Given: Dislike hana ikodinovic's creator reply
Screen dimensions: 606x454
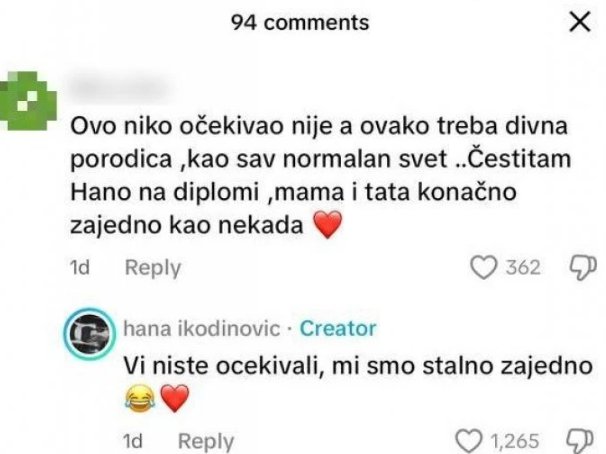Looking at the screenshot, I should click(x=577, y=440).
